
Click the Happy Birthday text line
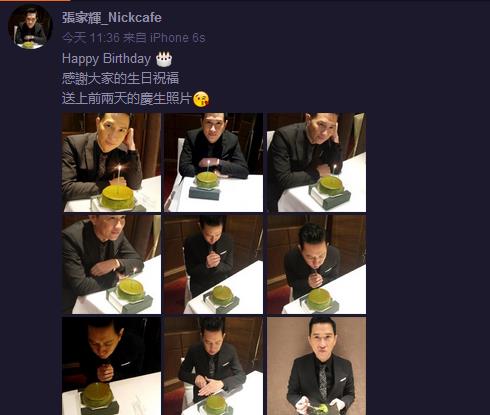106,59
